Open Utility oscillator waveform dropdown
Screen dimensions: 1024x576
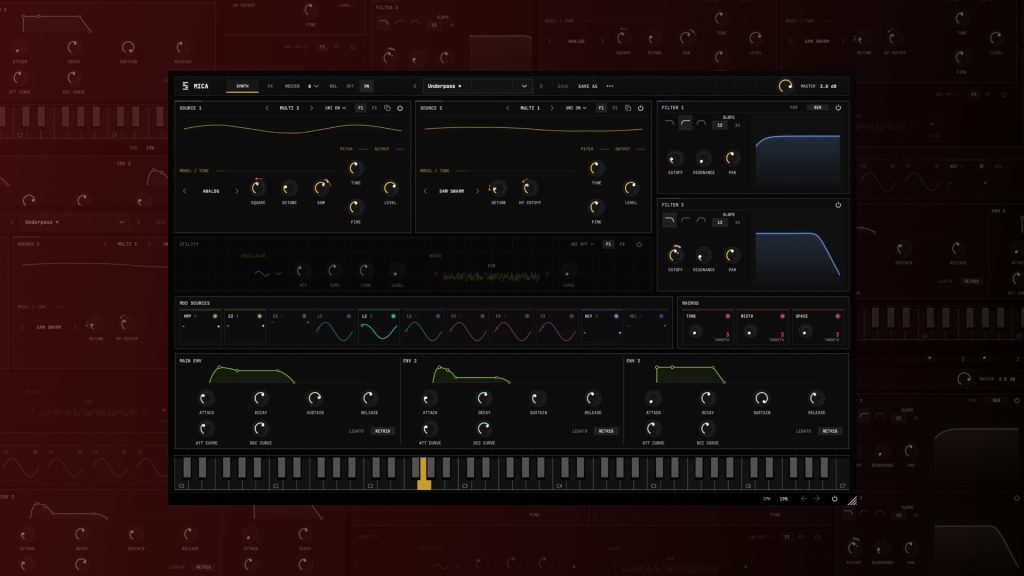[267, 274]
